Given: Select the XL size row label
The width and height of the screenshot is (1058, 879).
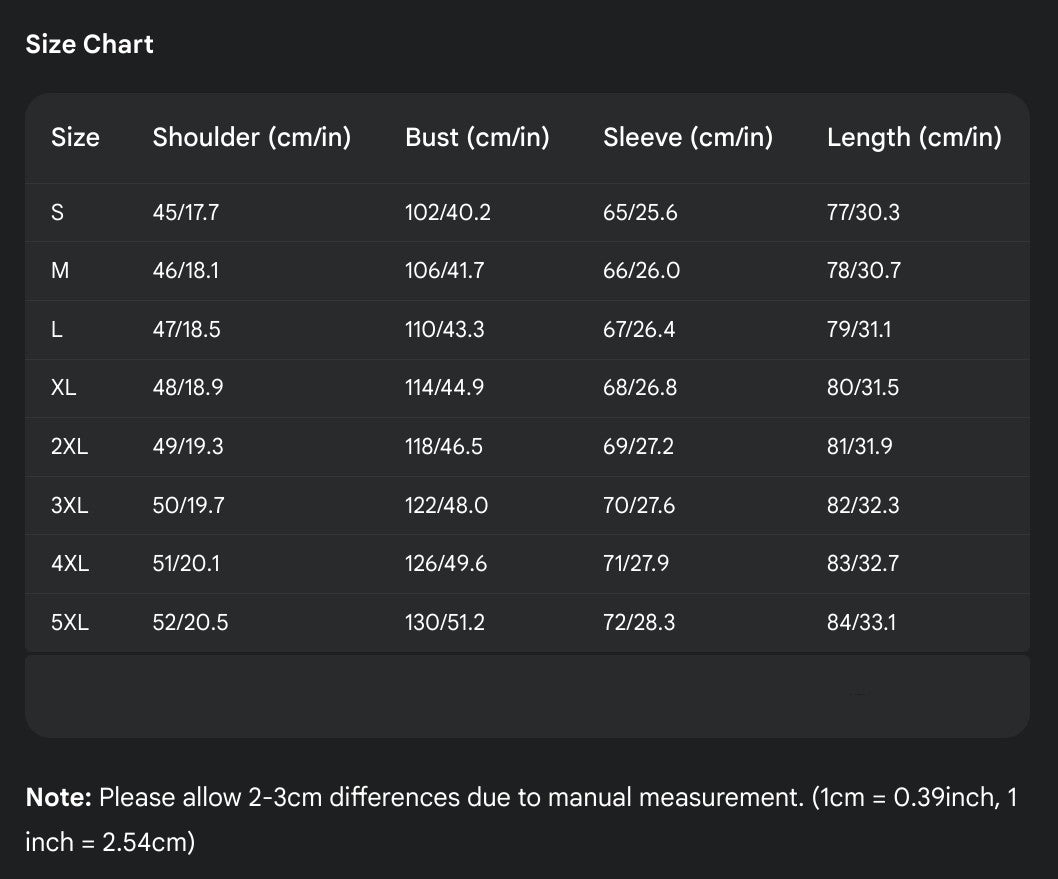Looking at the screenshot, I should click(63, 388).
